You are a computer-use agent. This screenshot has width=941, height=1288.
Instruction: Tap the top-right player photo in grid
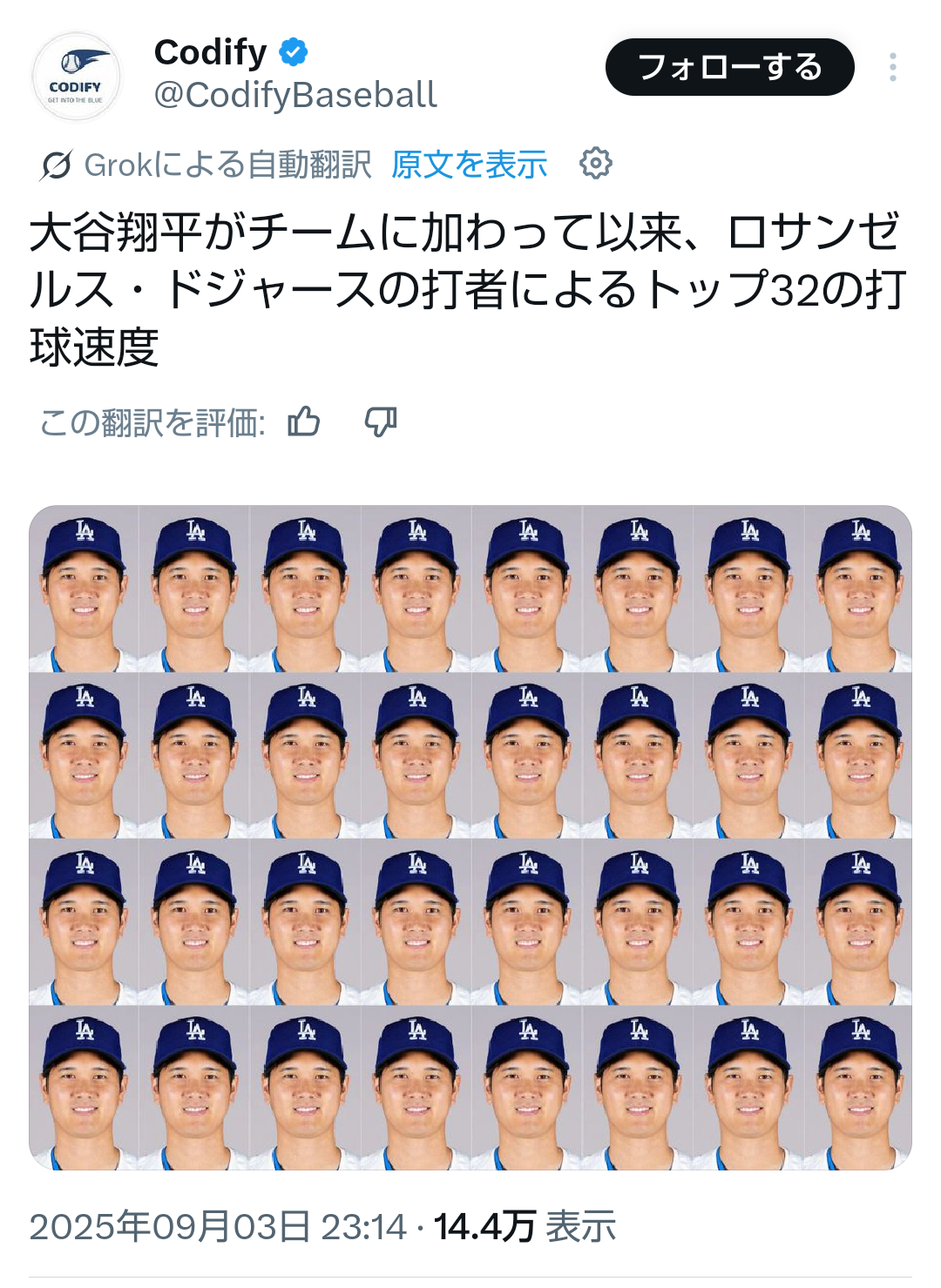[858, 589]
